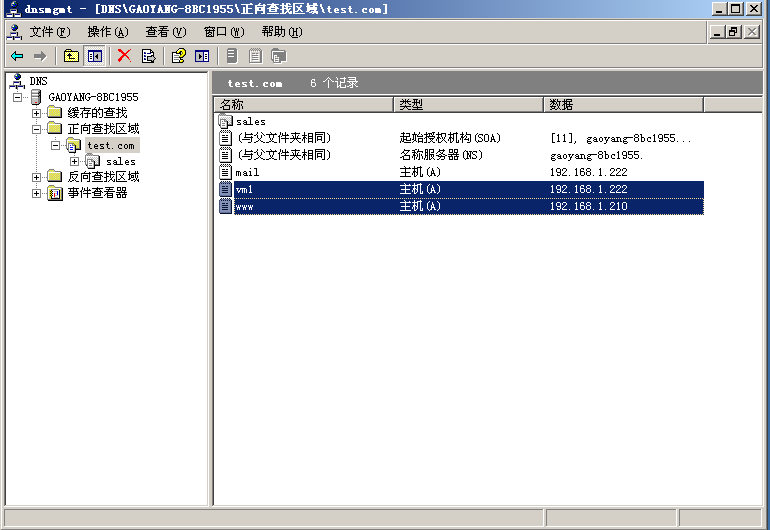Select the 反向查找区域 tree label

coord(103,177)
